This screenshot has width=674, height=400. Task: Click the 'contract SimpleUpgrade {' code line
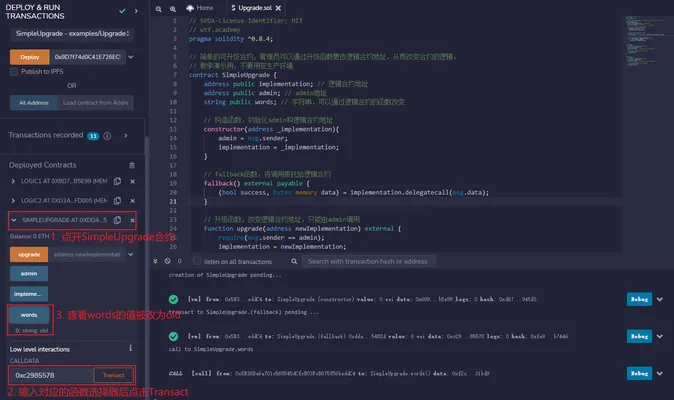[x=233, y=75]
